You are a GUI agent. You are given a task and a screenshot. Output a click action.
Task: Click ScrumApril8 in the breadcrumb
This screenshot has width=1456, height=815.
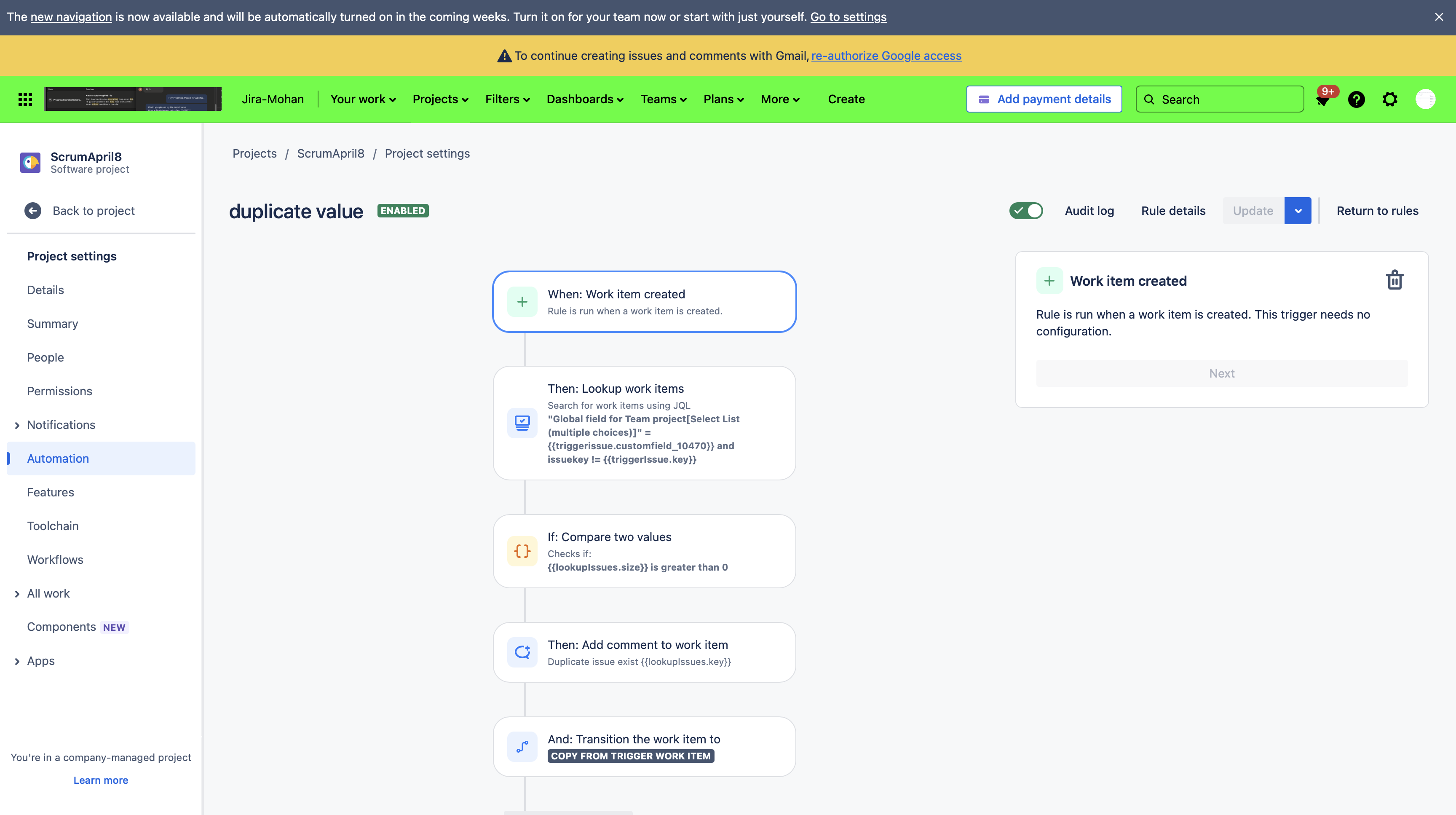[331, 154]
